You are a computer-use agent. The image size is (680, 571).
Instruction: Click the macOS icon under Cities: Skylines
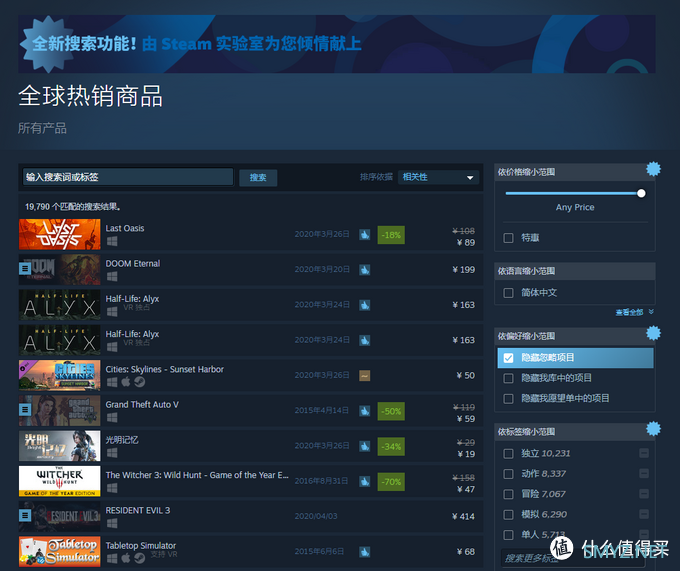click(126, 382)
